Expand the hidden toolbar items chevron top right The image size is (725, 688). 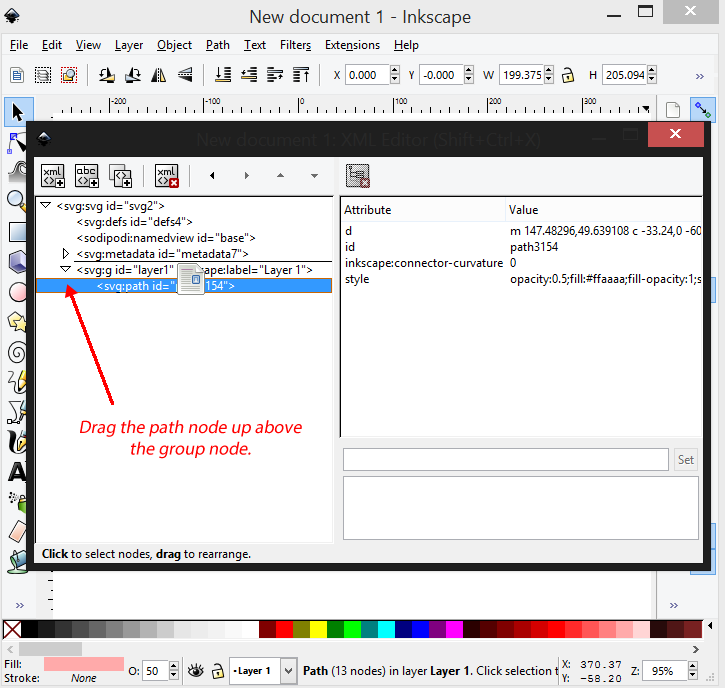[x=700, y=76]
